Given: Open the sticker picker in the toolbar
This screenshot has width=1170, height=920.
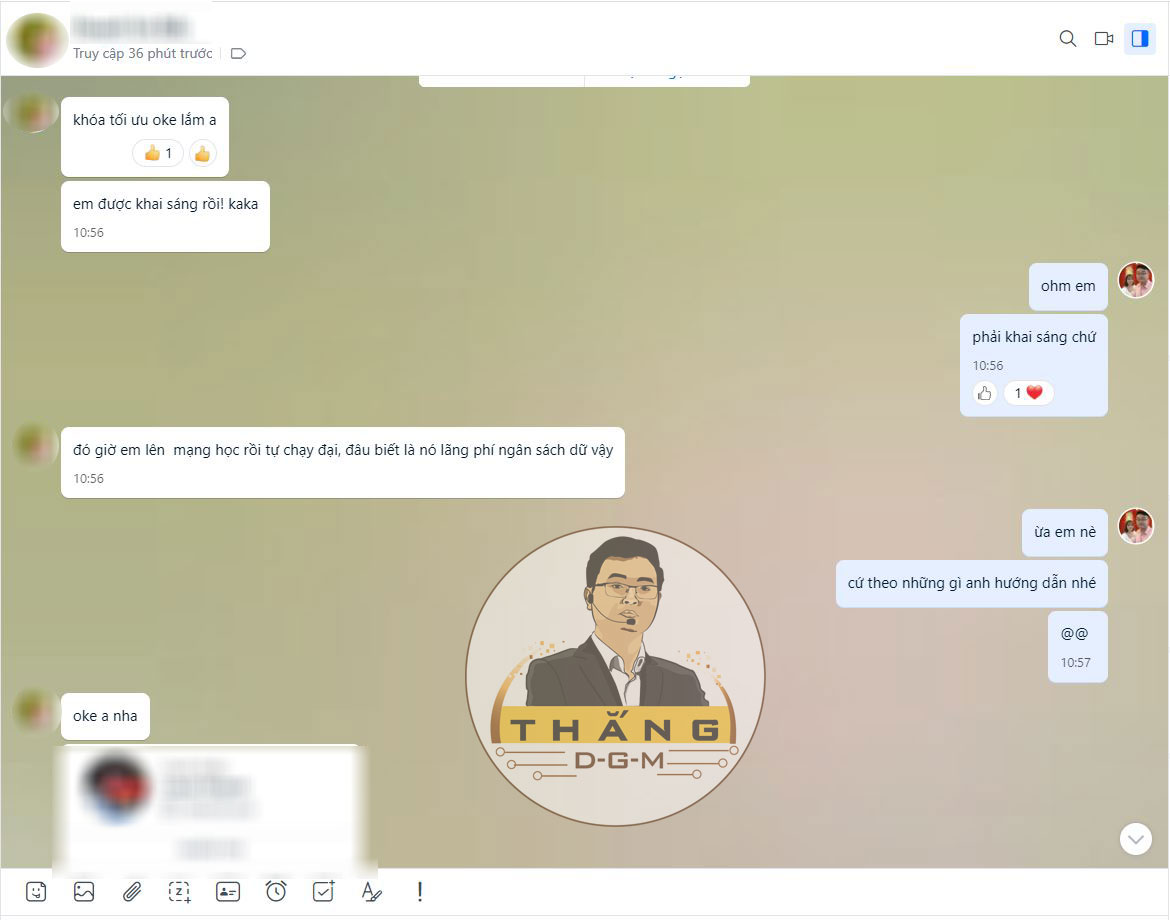Looking at the screenshot, I should 36,892.
